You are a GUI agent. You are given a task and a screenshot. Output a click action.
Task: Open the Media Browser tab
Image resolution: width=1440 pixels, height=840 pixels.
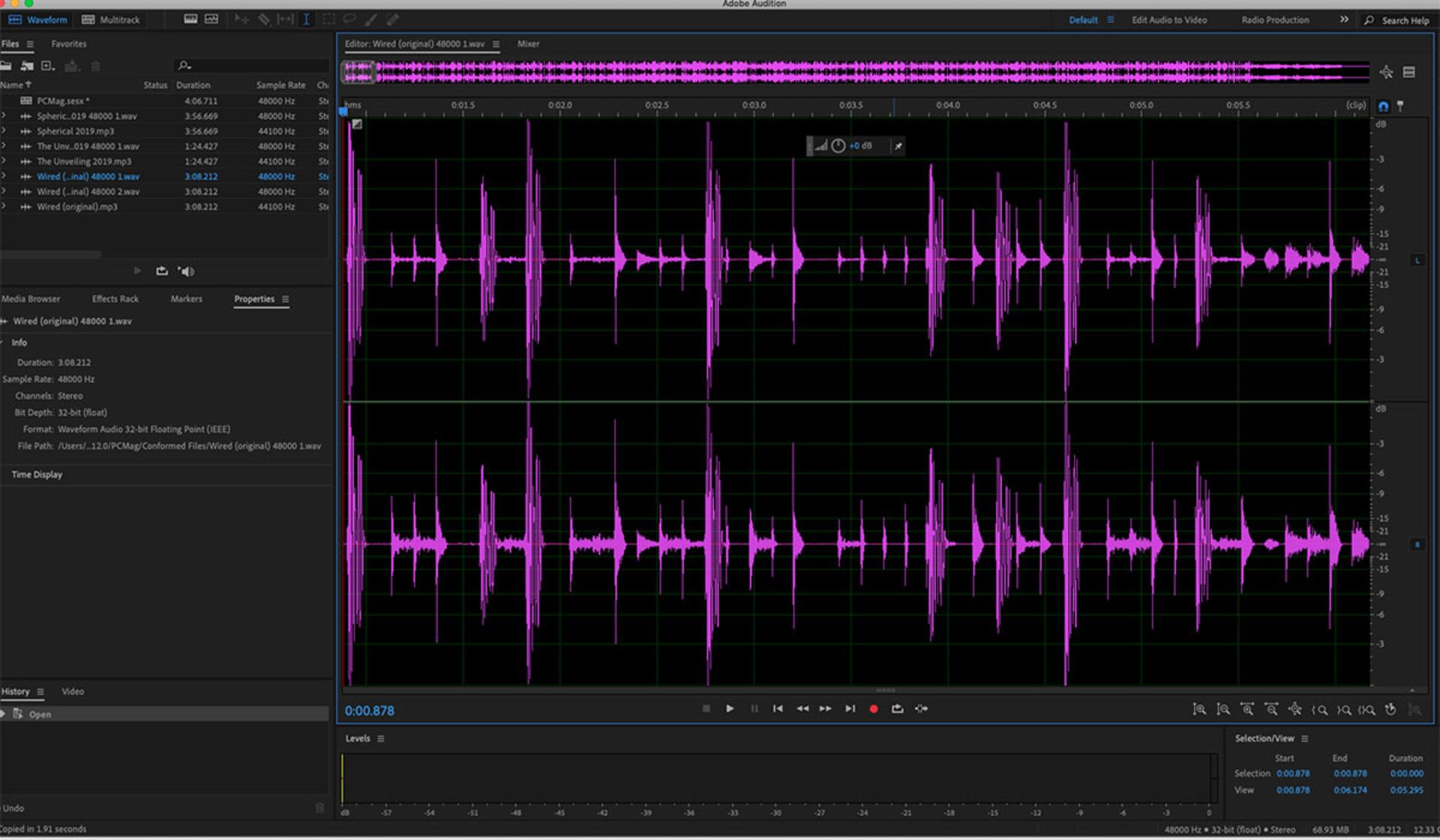tap(30, 299)
